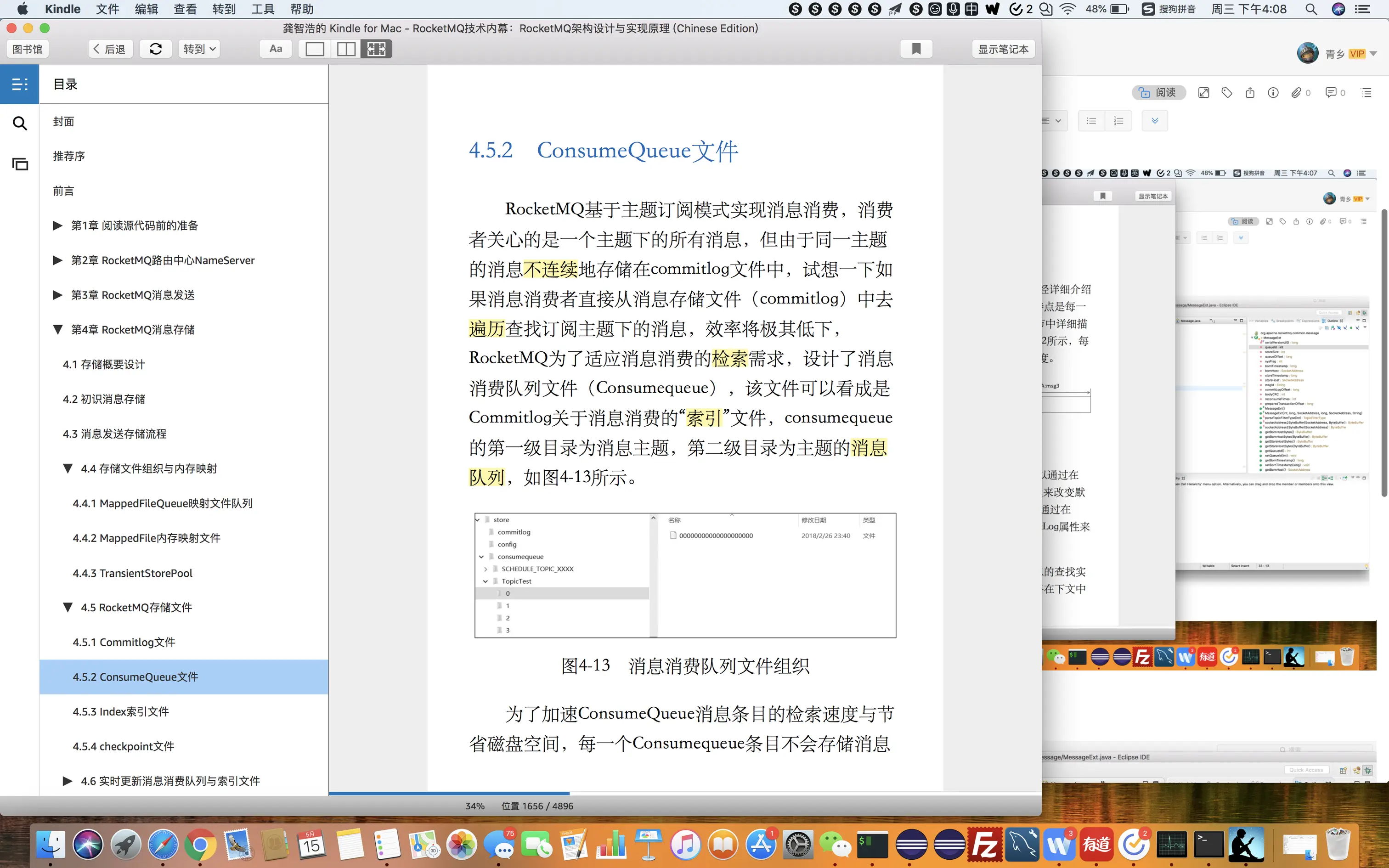Click the share icon in the note app
1389x868 pixels.
coord(1249,92)
